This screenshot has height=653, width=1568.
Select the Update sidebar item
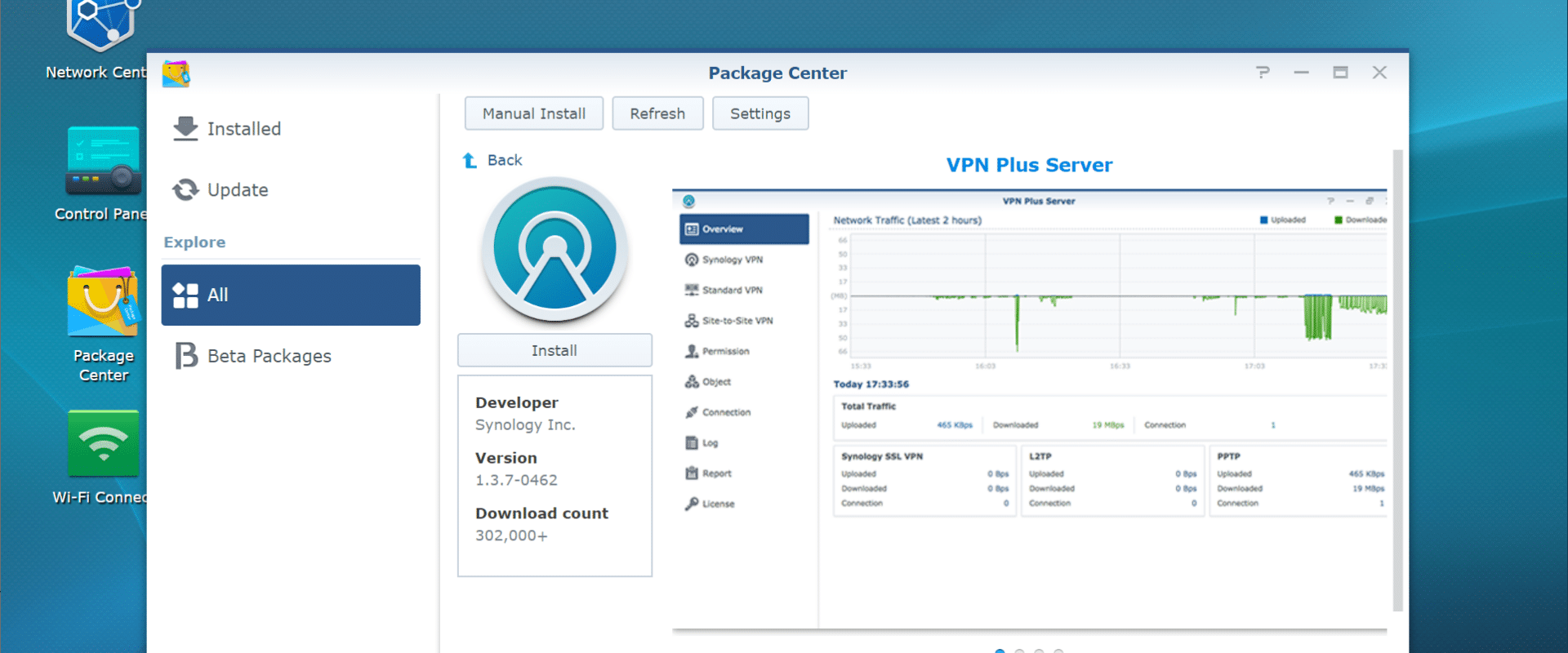(291, 190)
